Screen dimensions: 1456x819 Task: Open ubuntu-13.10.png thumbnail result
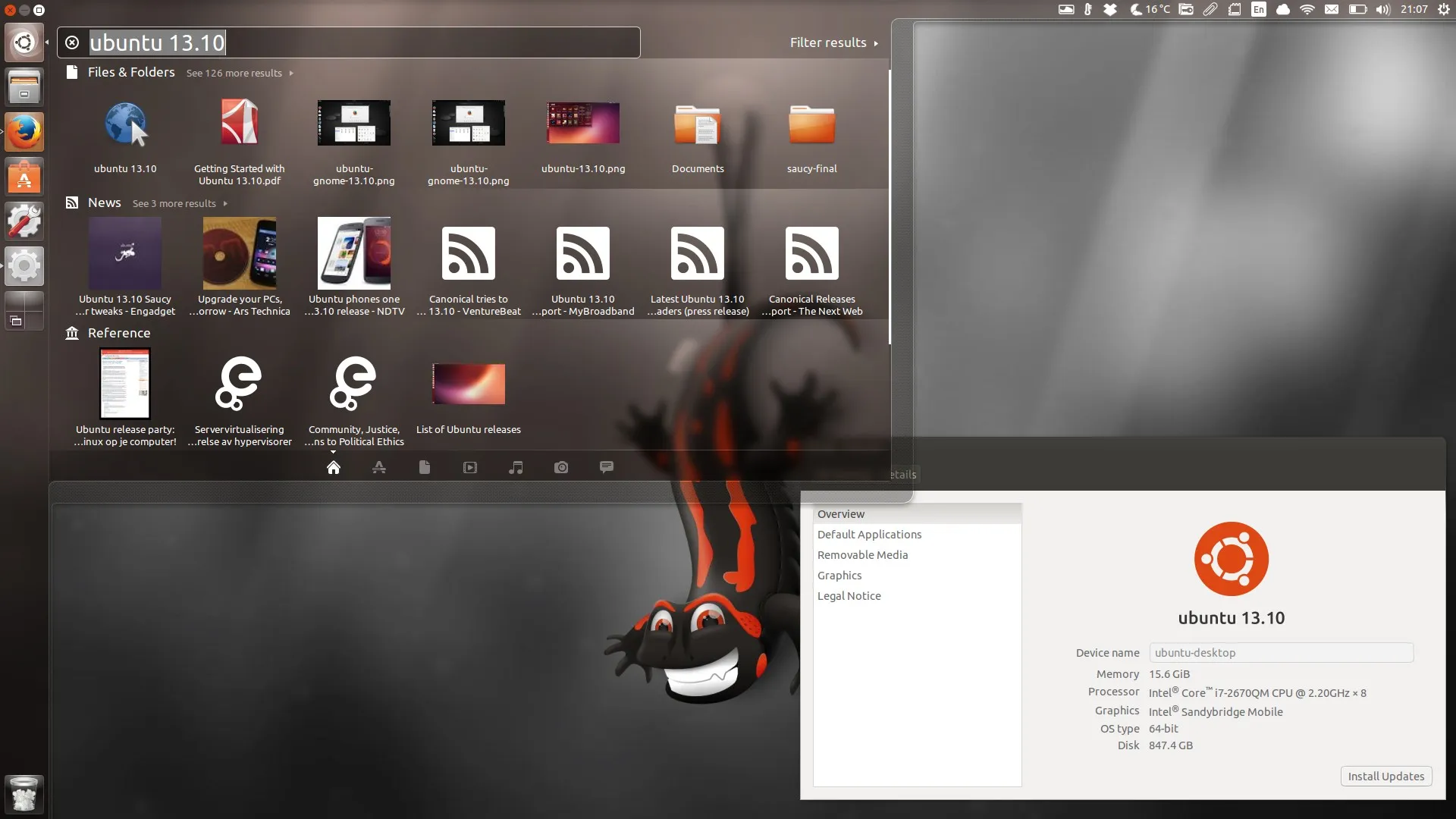pos(582,124)
